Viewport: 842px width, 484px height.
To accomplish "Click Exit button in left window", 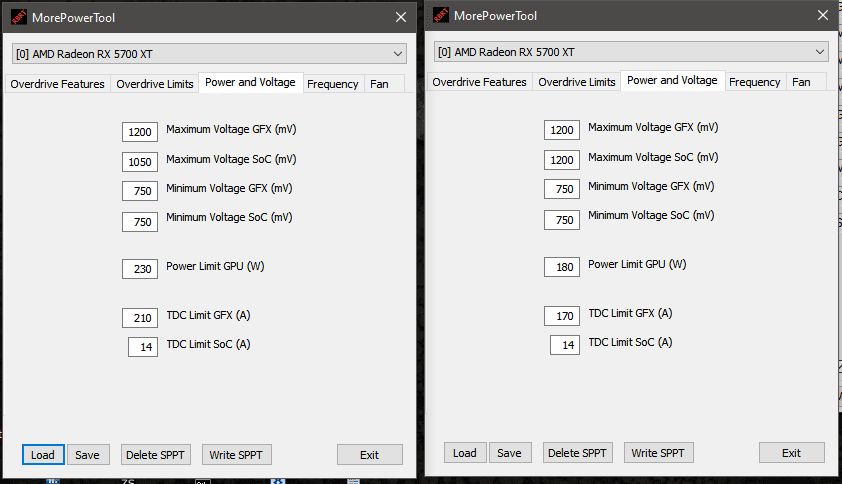I will tap(369, 454).
